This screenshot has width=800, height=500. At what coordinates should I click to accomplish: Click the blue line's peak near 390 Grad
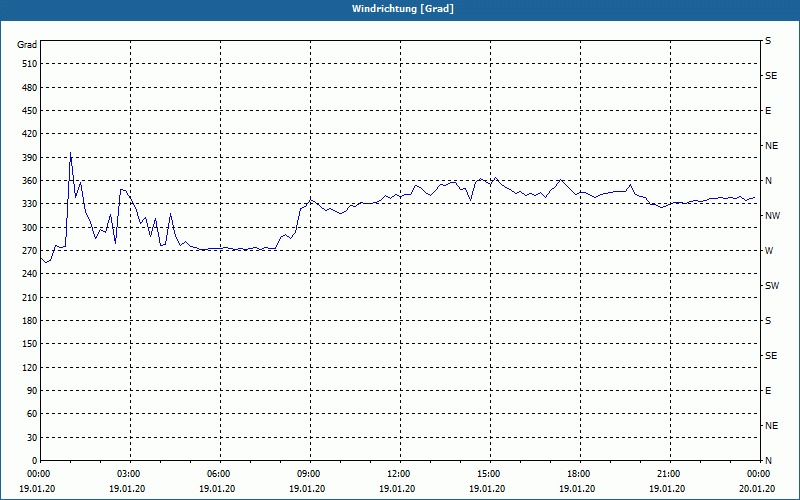pyautogui.click(x=70, y=153)
